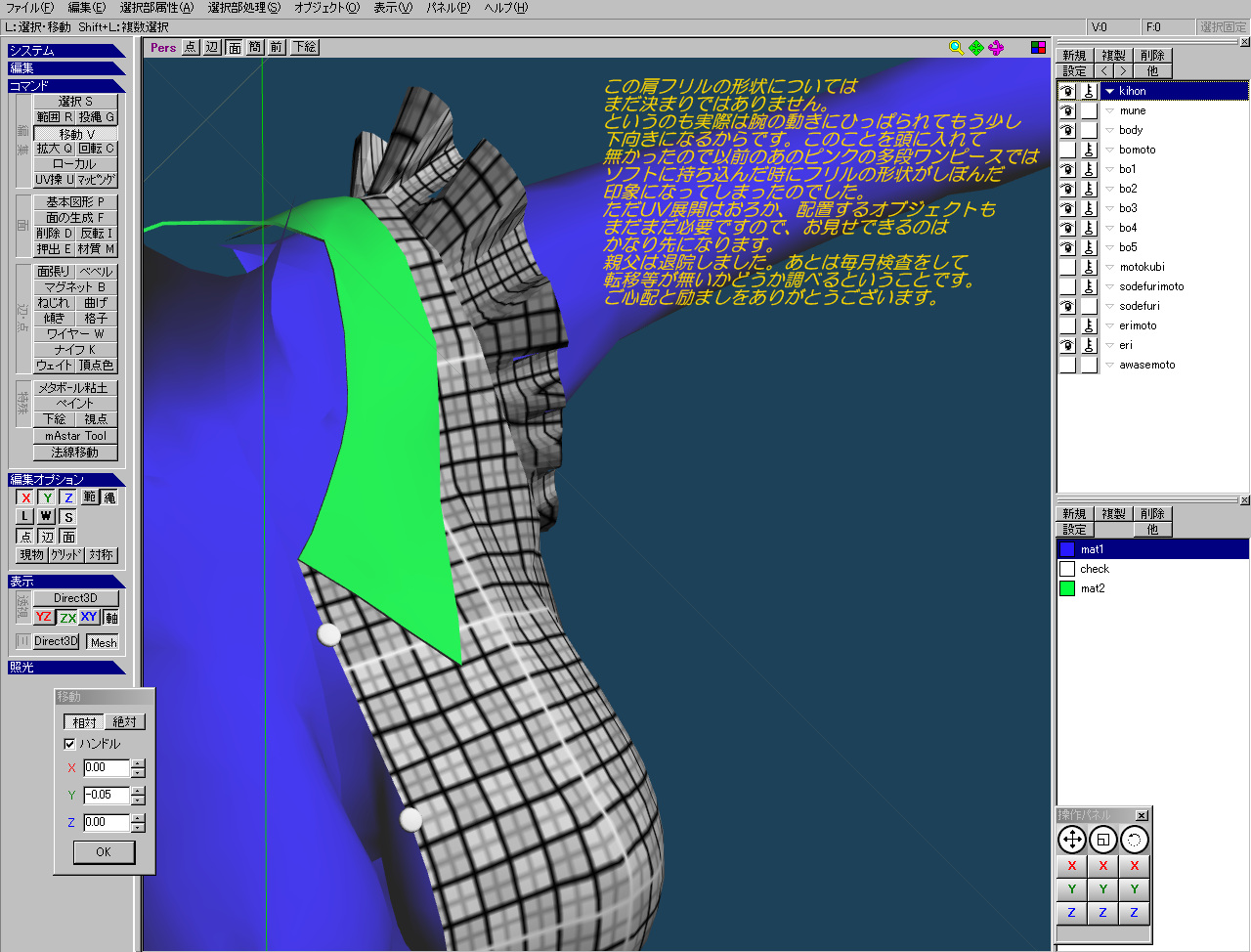Uncheck the ハンドル checkbox

[x=69, y=744]
